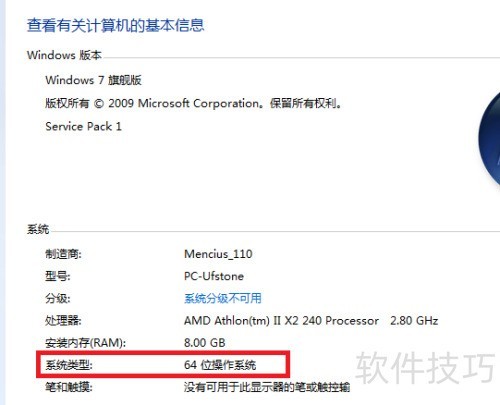Click the 系统类型 label in red box
The image size is (500, 405).
tap(69, 365)
